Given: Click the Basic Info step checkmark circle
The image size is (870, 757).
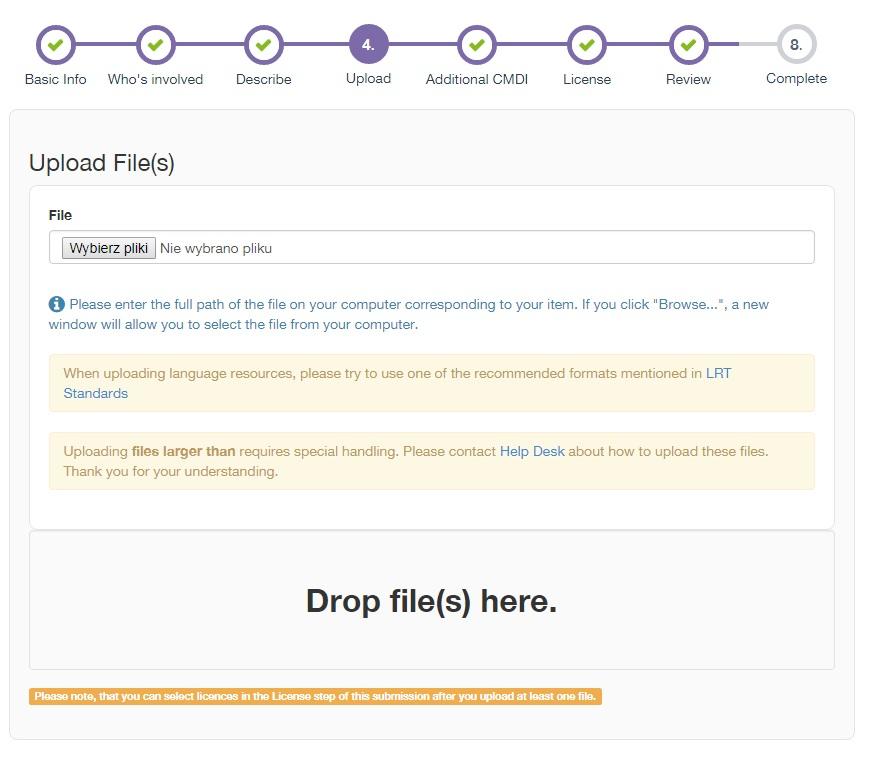Looking at the screenshot, I should click(x=55, y=45).
